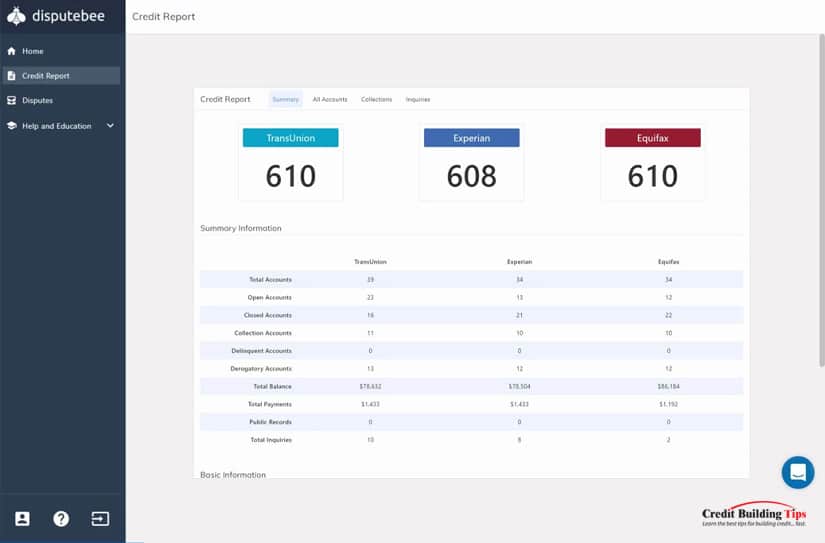Click the disputebee brand name text
825x543 pixels.
[x=68, y=16]
